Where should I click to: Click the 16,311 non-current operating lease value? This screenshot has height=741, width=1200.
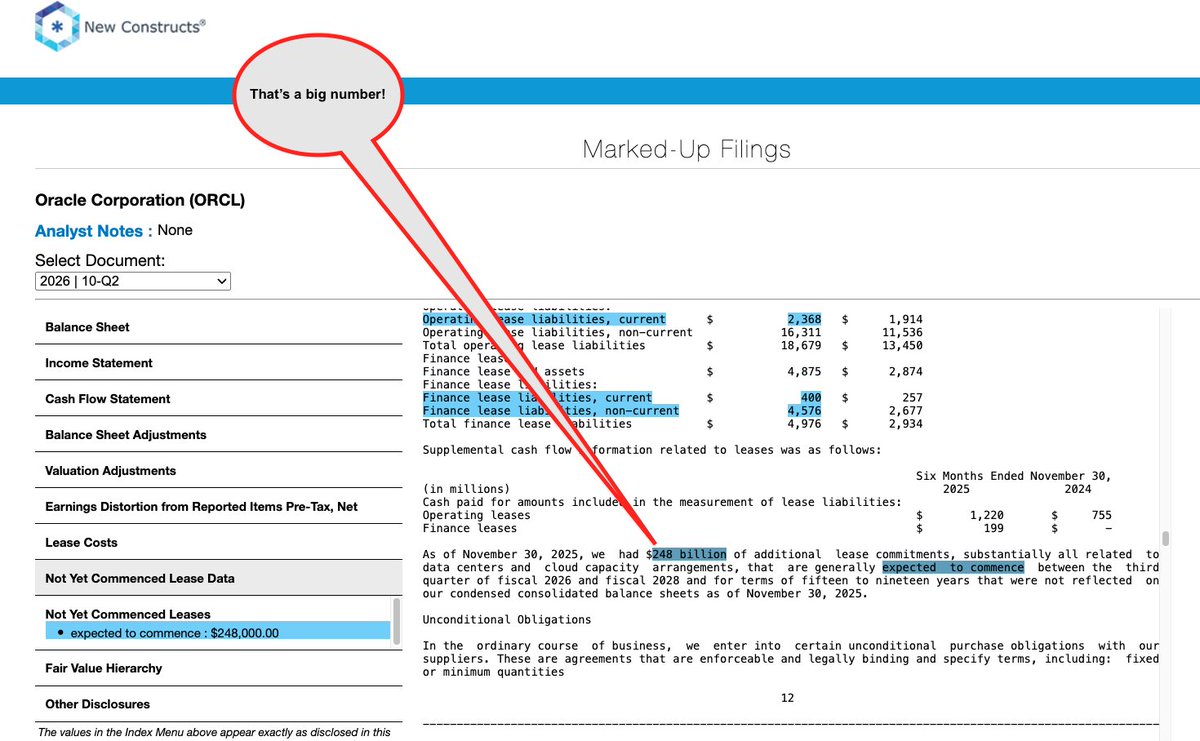coord(801,332)
